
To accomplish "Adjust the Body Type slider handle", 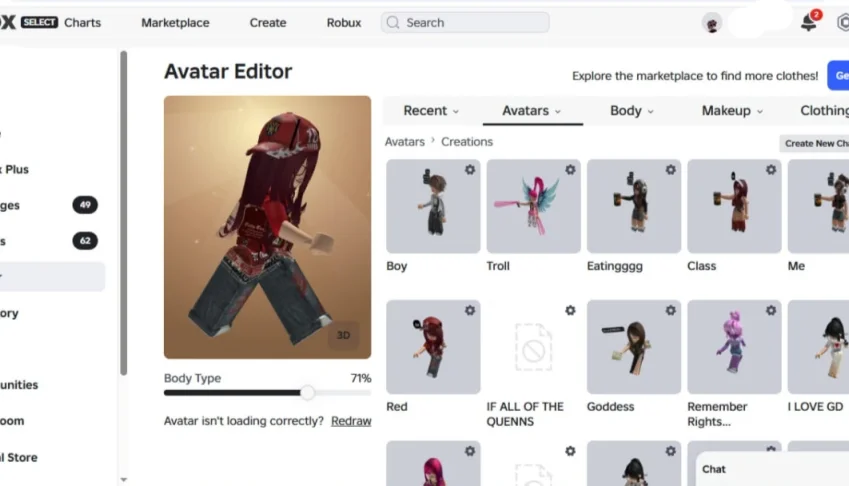I will click(x=308, y=392).
